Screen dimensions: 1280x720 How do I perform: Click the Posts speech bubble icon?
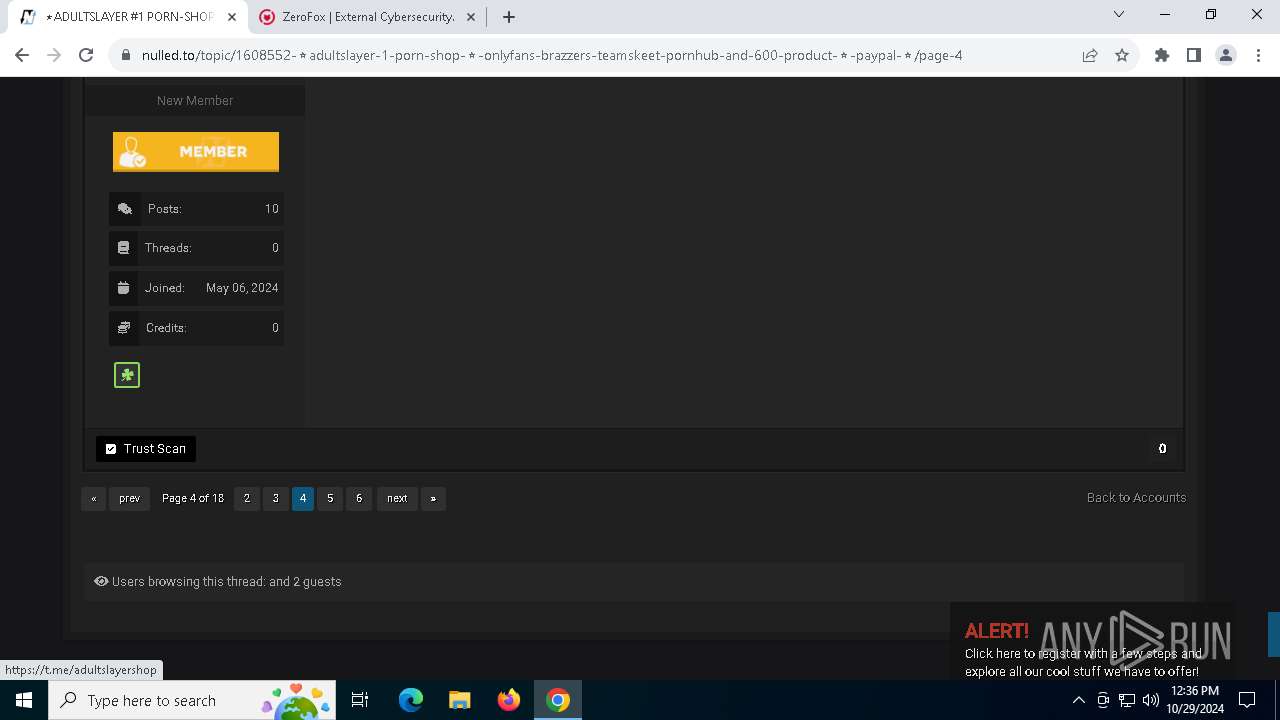125,209
